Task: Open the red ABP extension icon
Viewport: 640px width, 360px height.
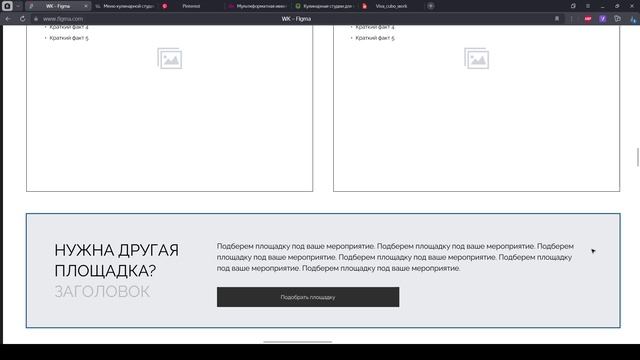Action: pos(588,19)
